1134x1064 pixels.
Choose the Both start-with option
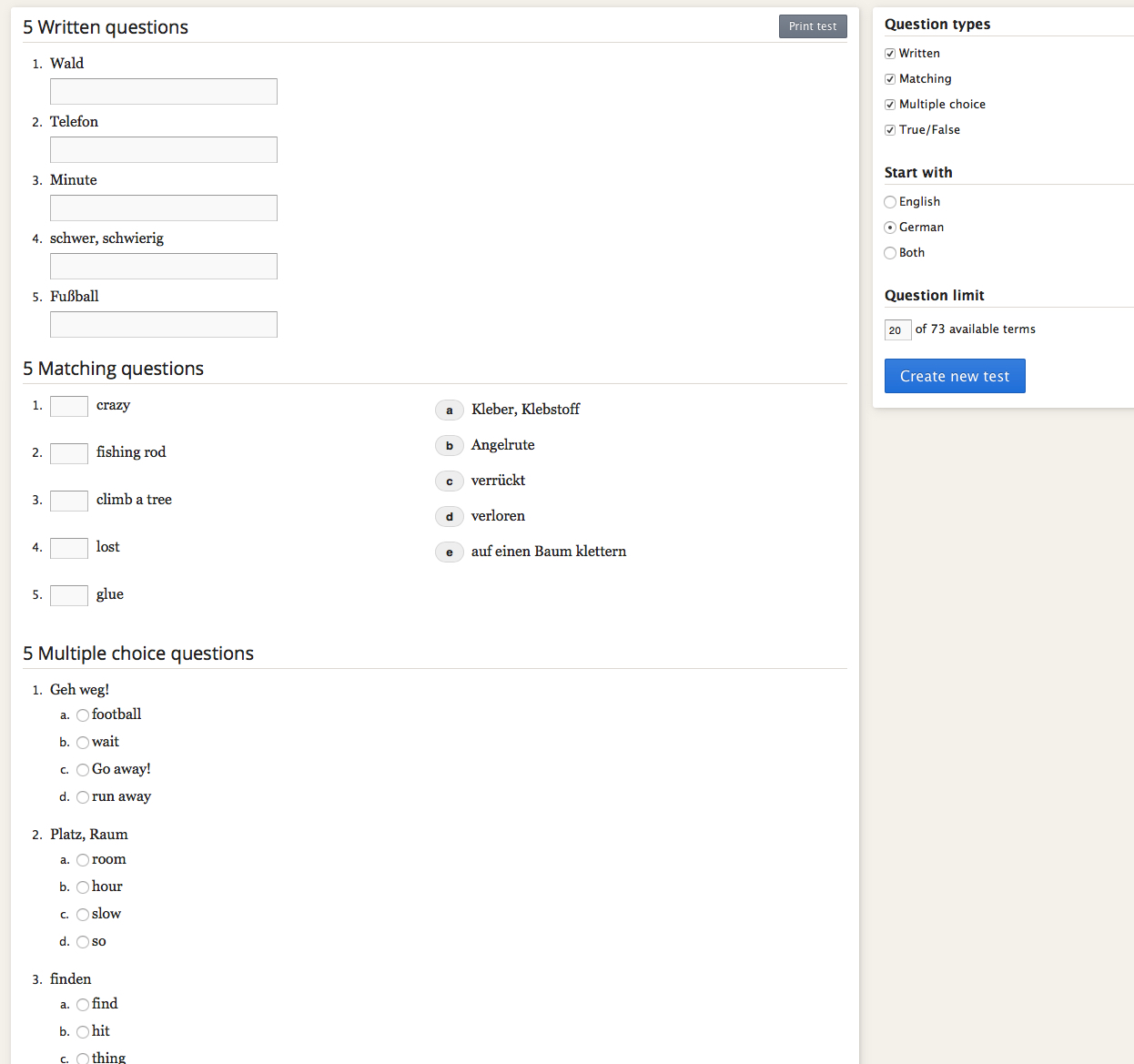coord(890,253)
